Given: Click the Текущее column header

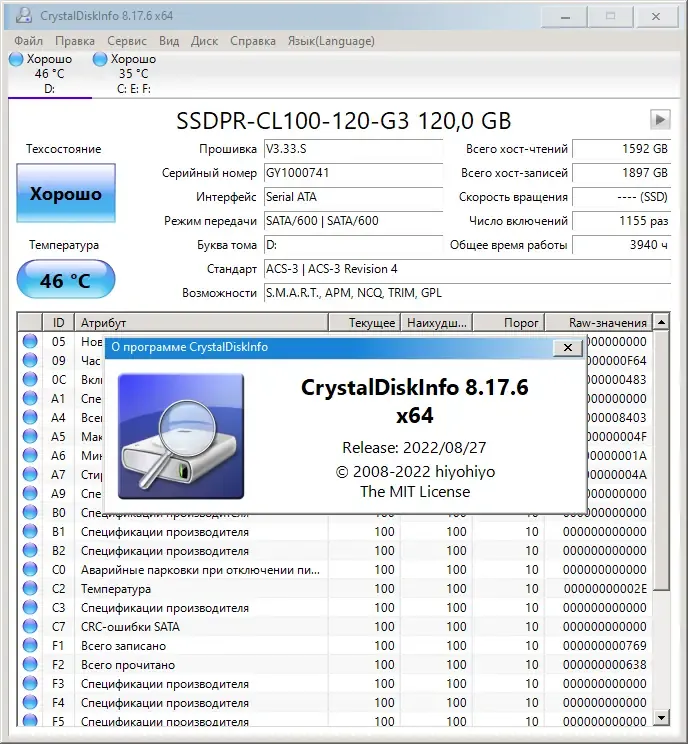Looking at the screenshot, I should pos(365,323).
